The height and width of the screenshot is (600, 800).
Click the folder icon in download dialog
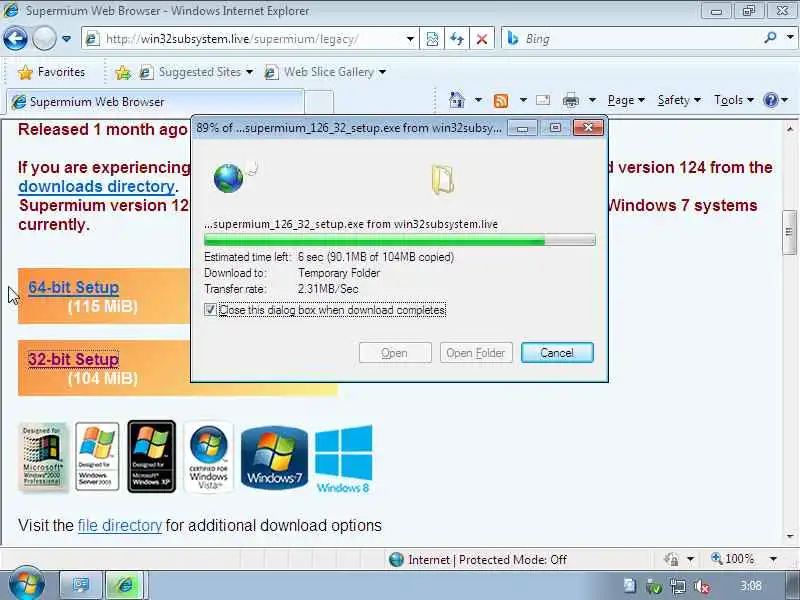[442, 179]
